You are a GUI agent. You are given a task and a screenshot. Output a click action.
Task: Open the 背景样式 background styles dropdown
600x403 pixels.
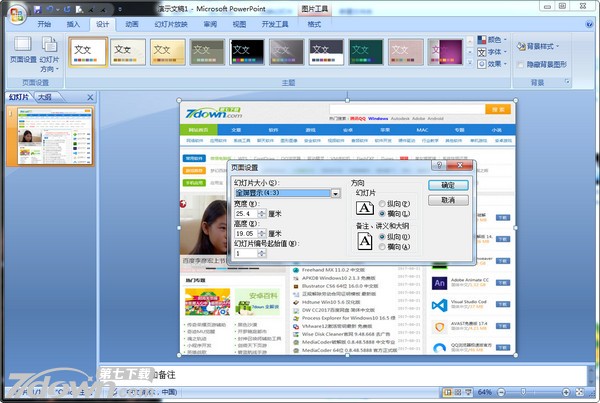point(538,46)
